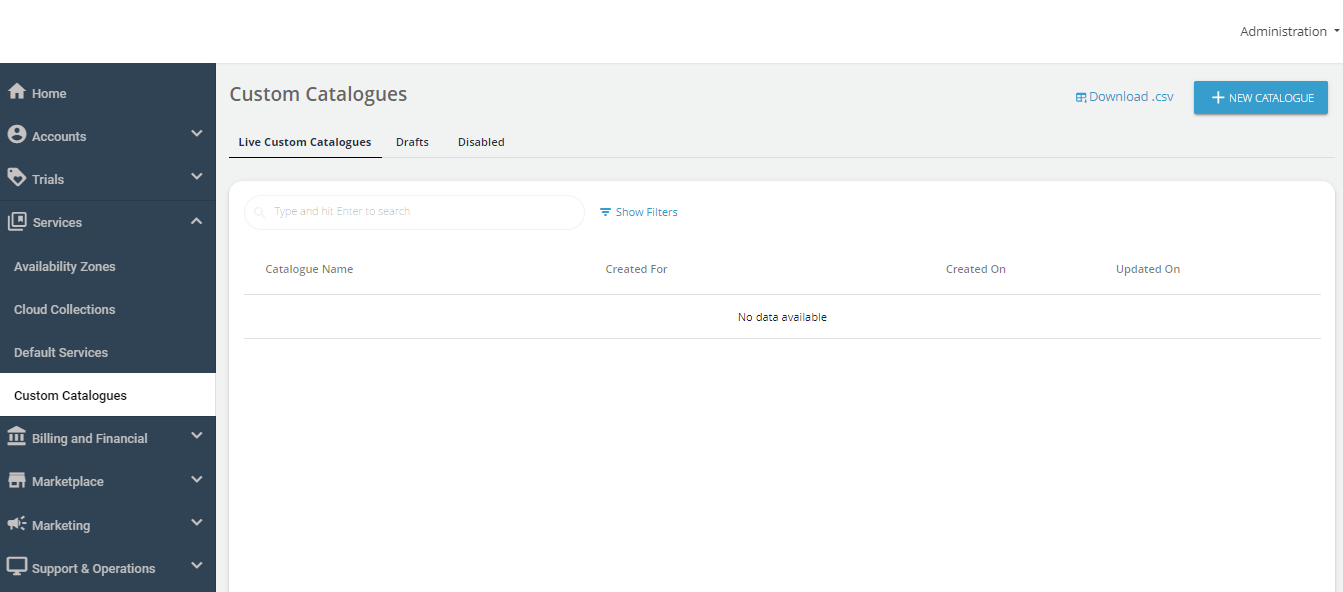Toggle Show Filters on
This screenshot has height=592, width=1343.
(x=638, y=211)
